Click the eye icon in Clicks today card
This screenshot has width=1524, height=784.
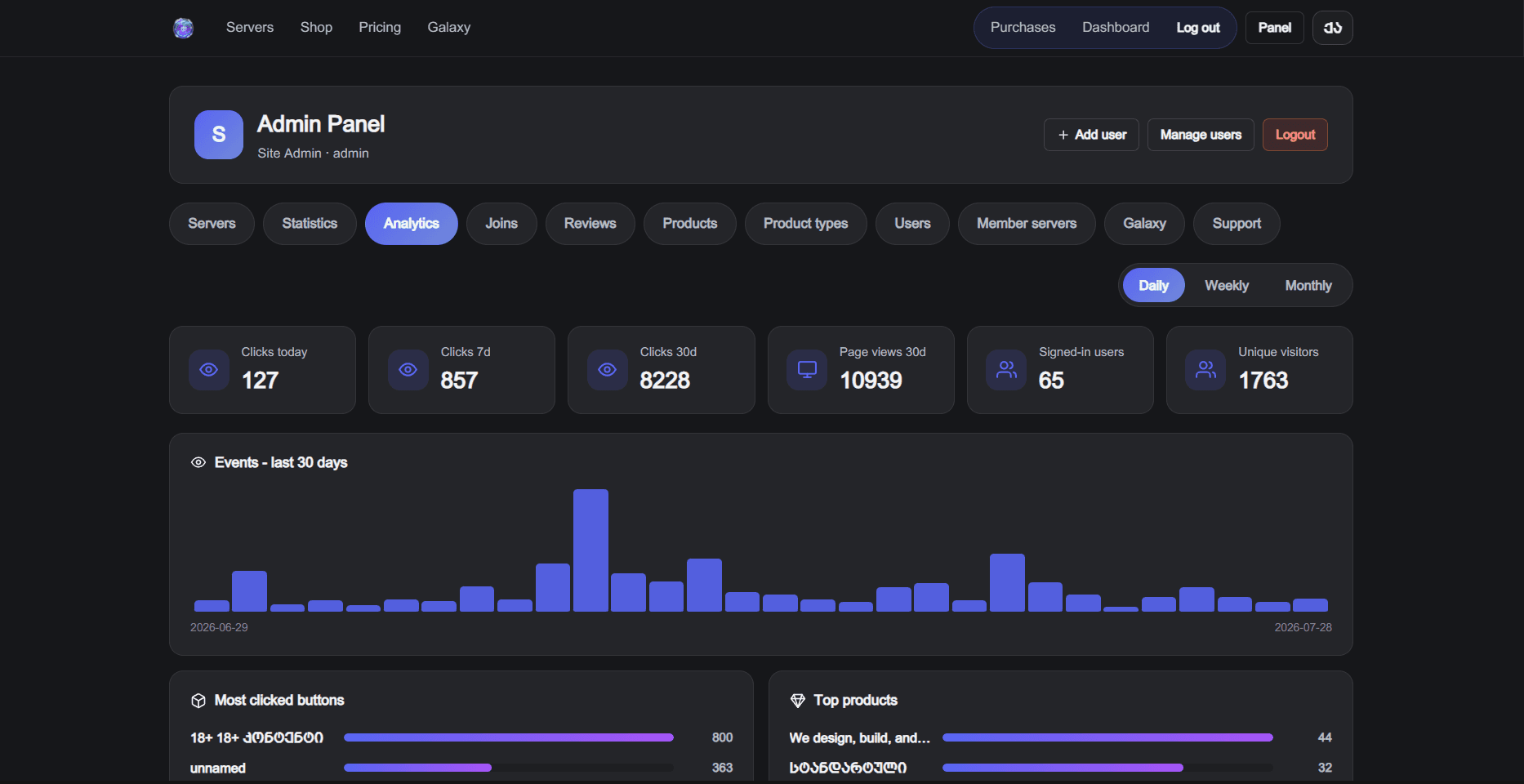[x=209, y=370]
